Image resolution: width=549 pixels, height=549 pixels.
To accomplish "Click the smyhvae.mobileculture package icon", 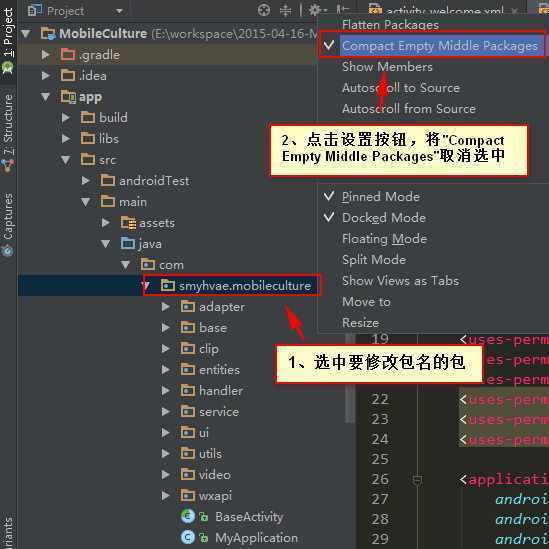I will click(168, 286).
